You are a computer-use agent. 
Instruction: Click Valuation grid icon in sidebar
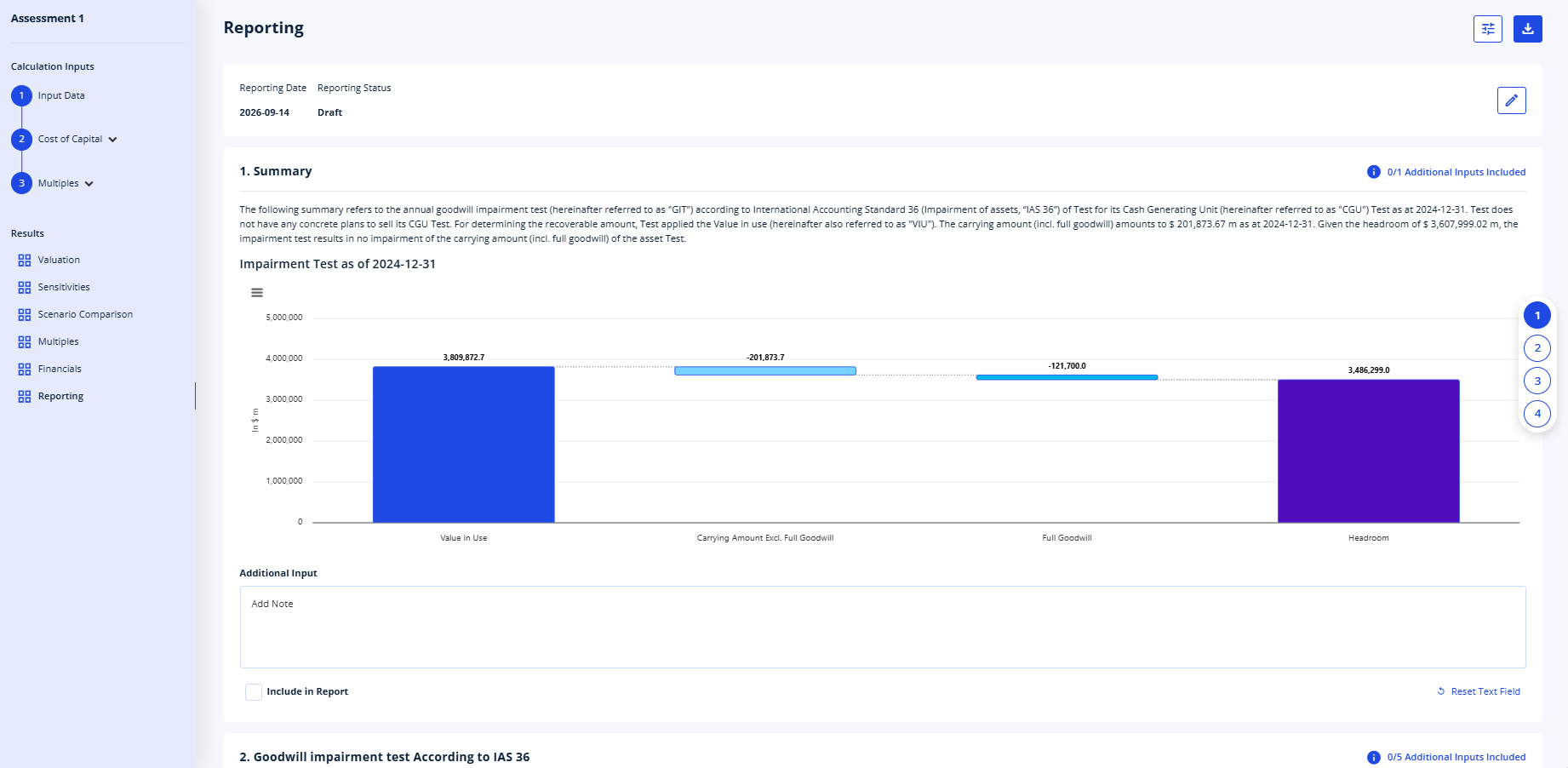click(25, 261)
